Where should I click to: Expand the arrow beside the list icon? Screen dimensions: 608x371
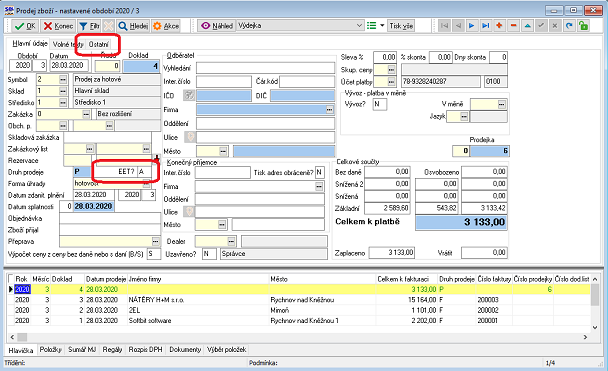[x=382, y=26]
